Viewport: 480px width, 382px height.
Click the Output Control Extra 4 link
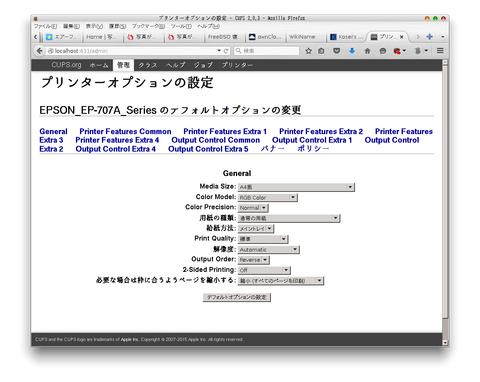click(116, 149)
